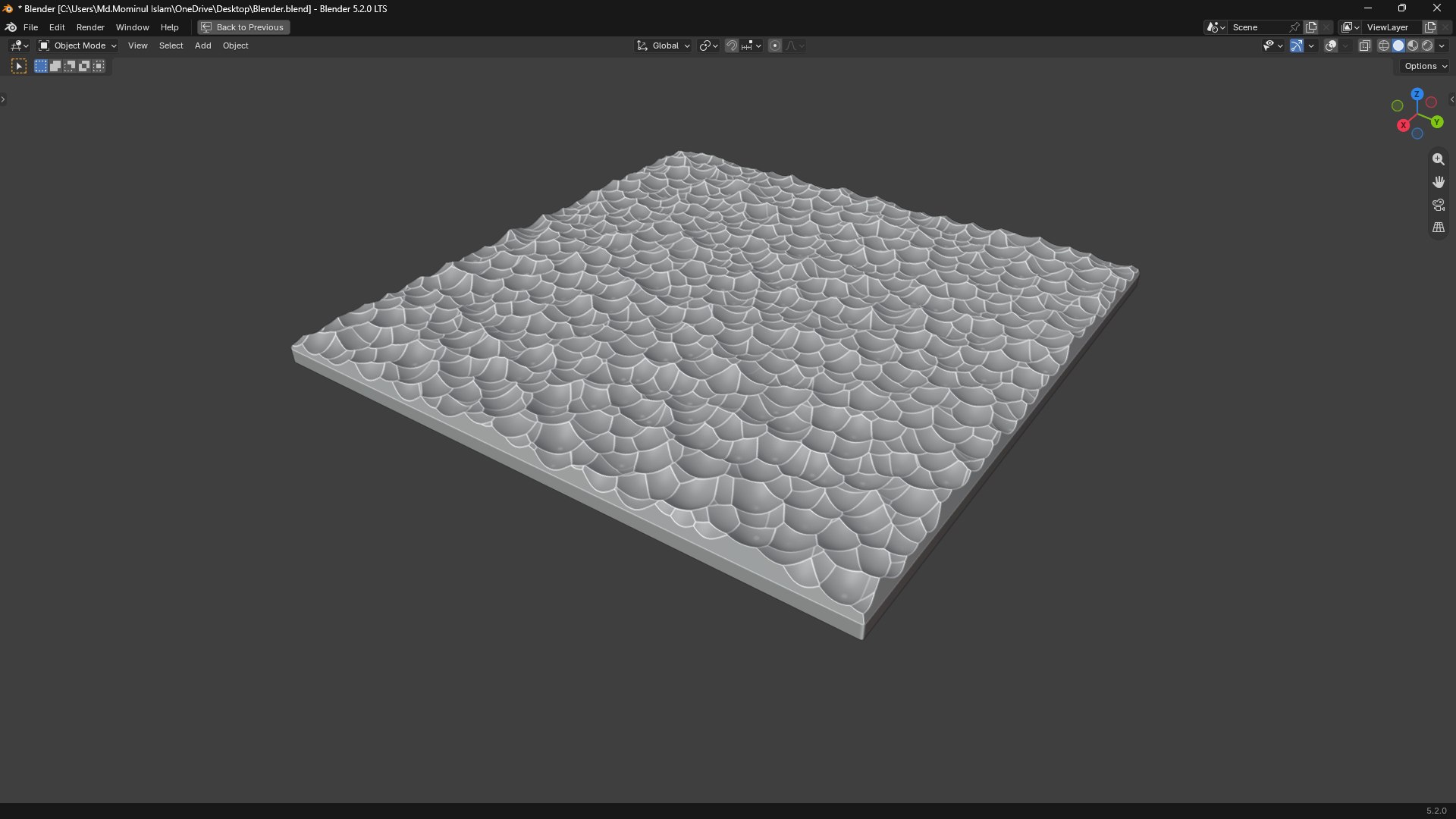The width and height of the screenshot is (1456, 819).
Task: Click the Pan view hand icon
Action: pos(1439,182)
